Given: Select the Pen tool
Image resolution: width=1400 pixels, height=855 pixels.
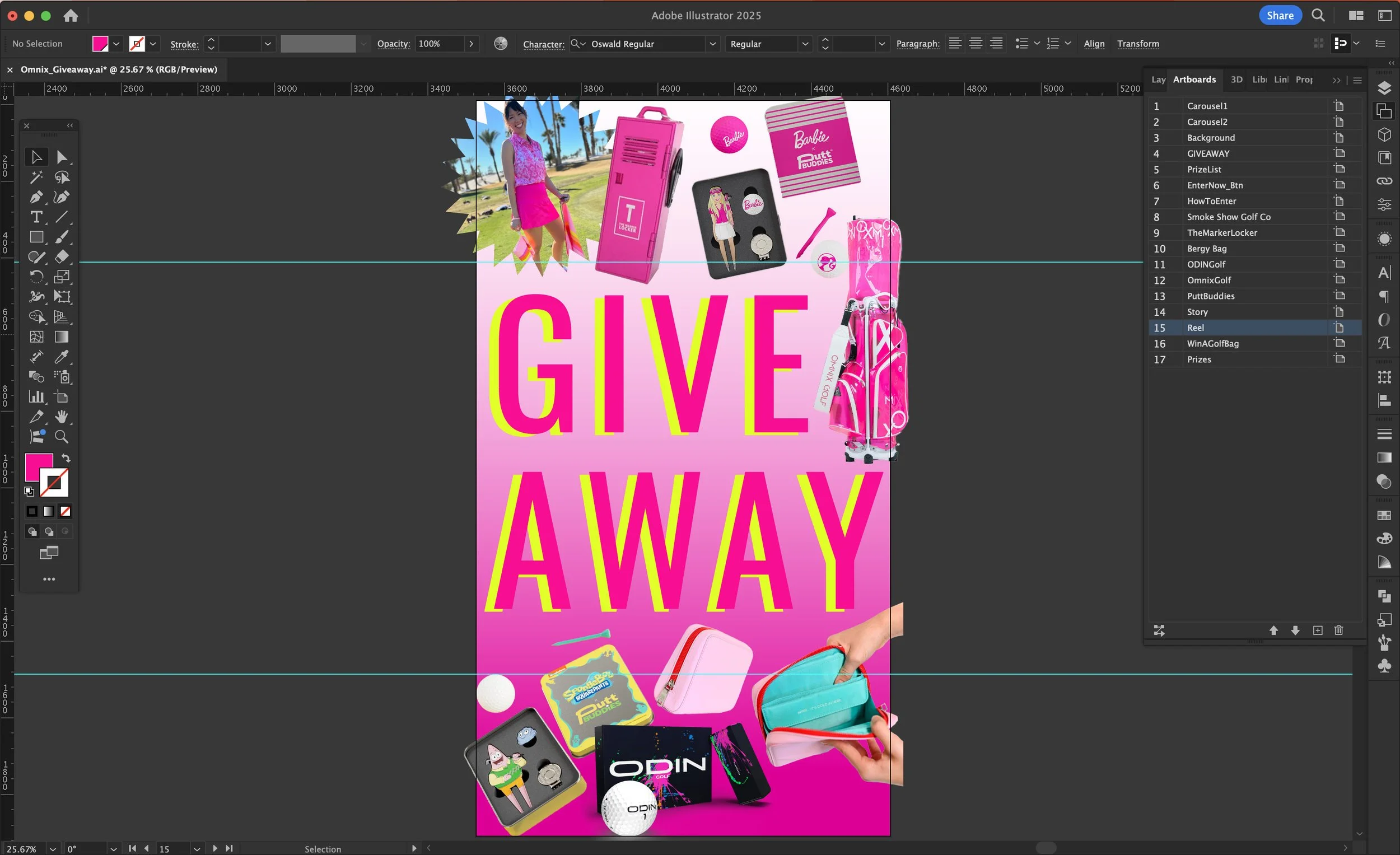Looking at the screenshot, I should tap(36, 197).
